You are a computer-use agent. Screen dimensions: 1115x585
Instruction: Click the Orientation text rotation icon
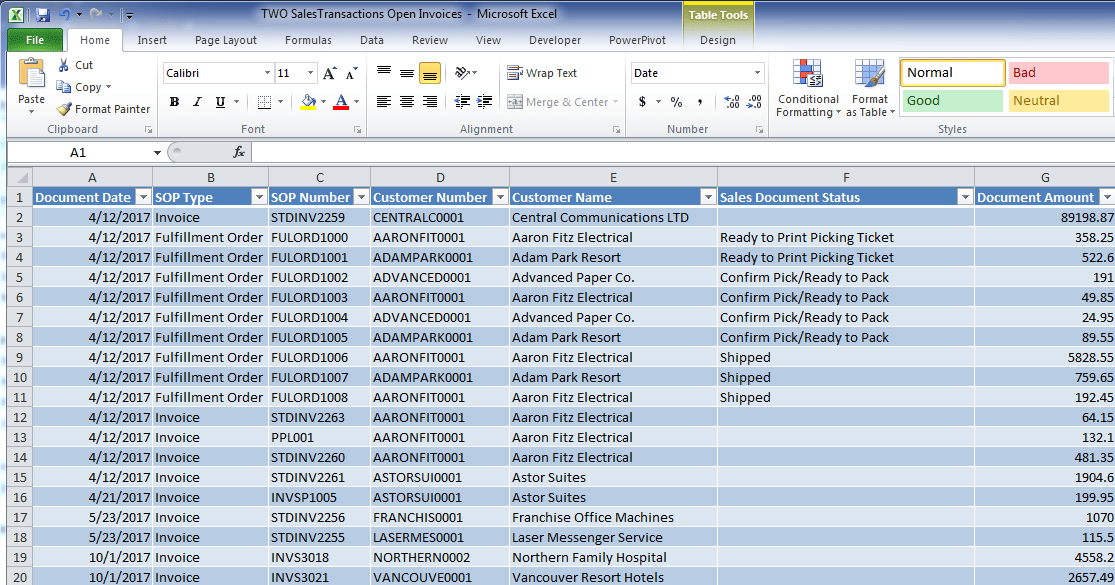click(x=462, y=73)
